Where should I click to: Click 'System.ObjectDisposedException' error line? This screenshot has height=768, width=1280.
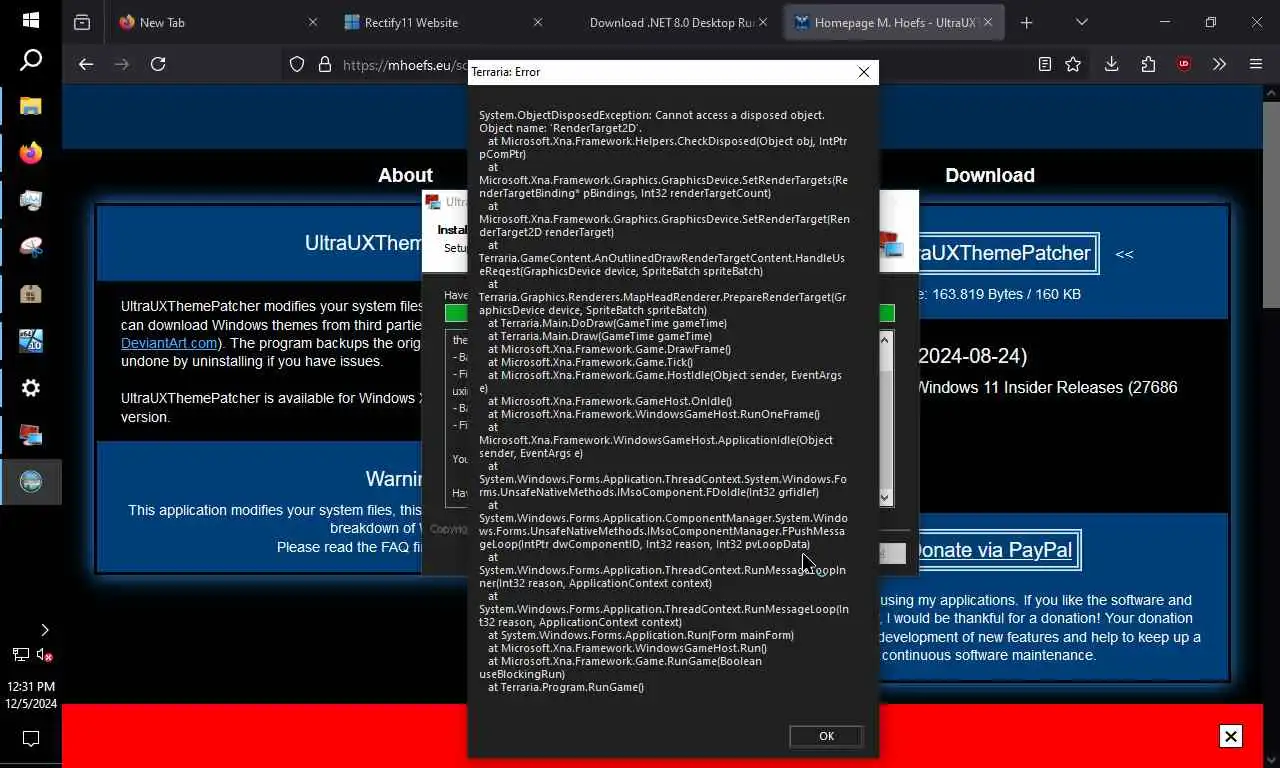[652, 115]
